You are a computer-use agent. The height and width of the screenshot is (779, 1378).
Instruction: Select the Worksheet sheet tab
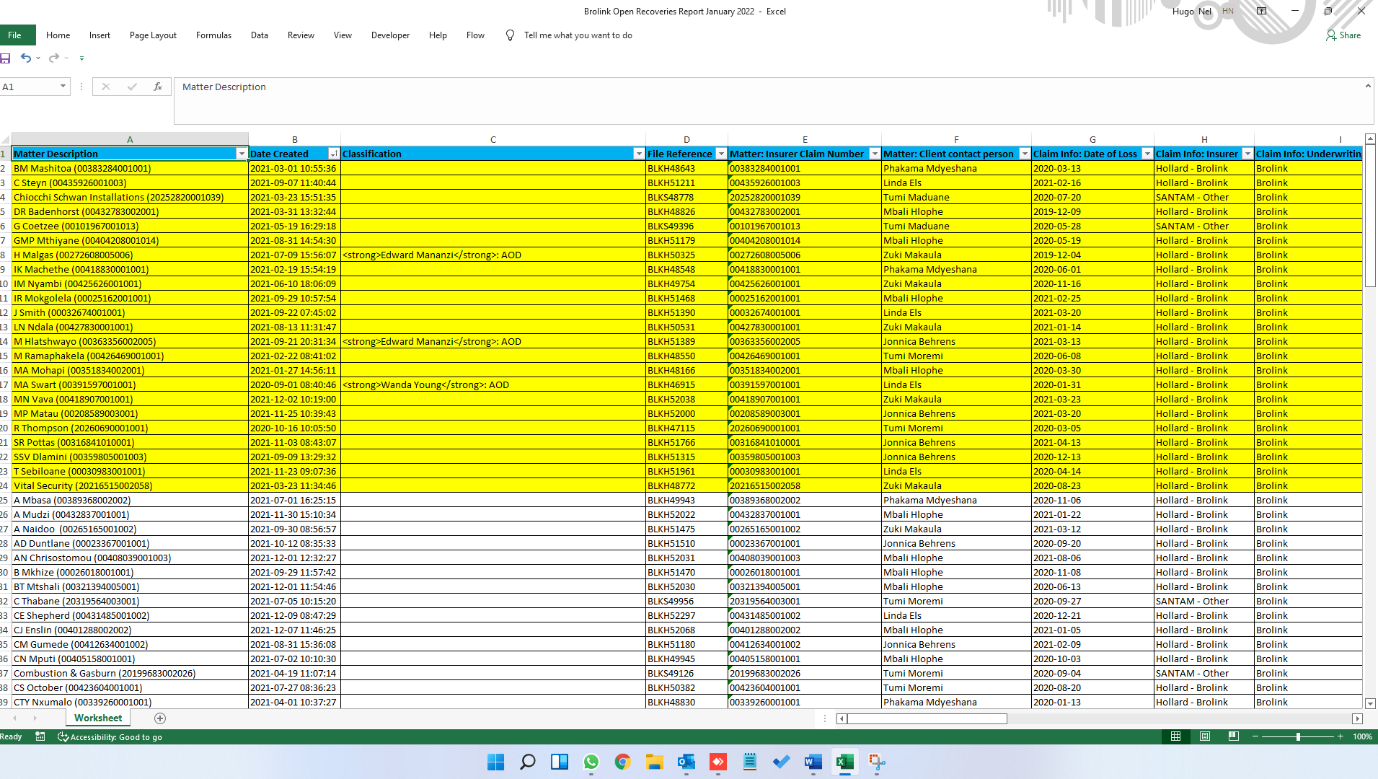98,718
